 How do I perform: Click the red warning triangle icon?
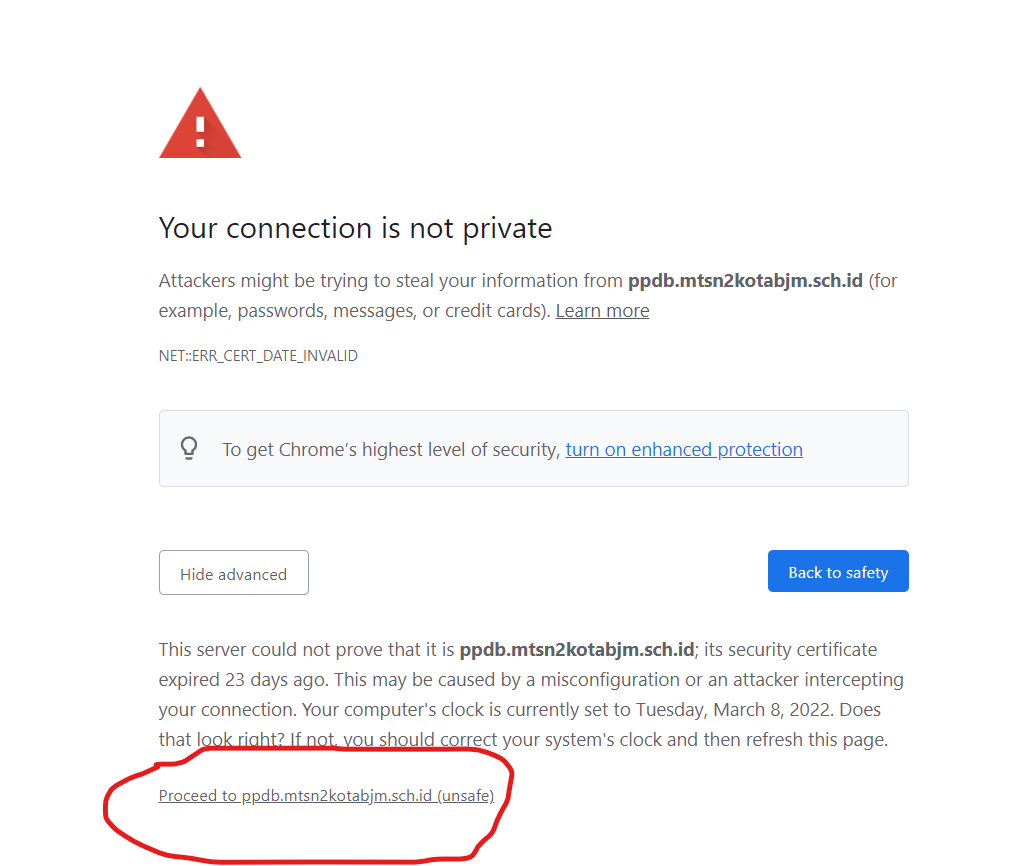click(200, 123)
